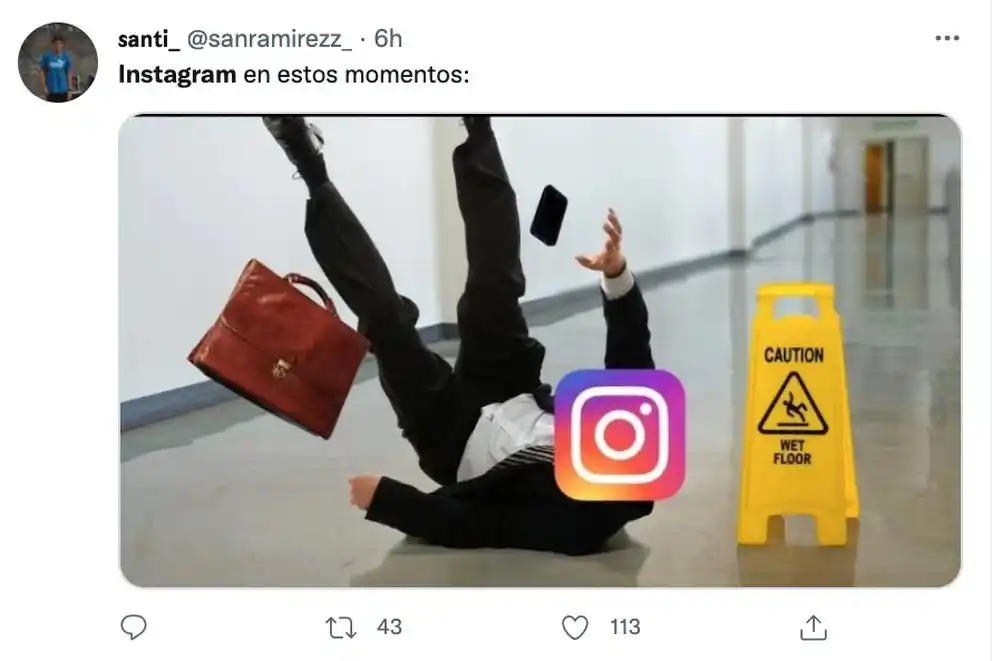The width and height of the screenshot is (992, 661).
Task: Click the falling black phone in the image
Action: (x=548, y=214)
